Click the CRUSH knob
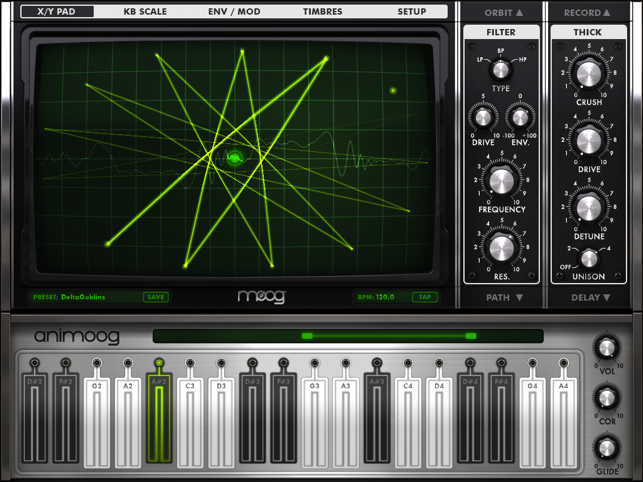 coord(589,74)
